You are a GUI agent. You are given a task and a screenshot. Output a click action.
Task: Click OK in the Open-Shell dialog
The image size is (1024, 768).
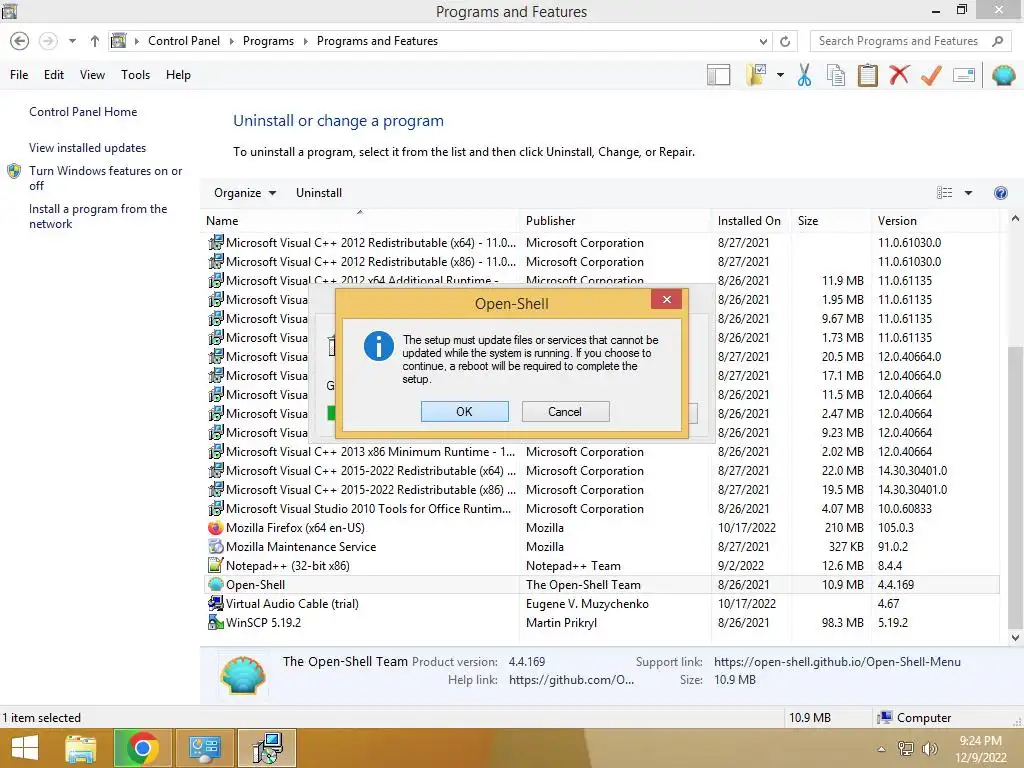(x=464, y=411)
